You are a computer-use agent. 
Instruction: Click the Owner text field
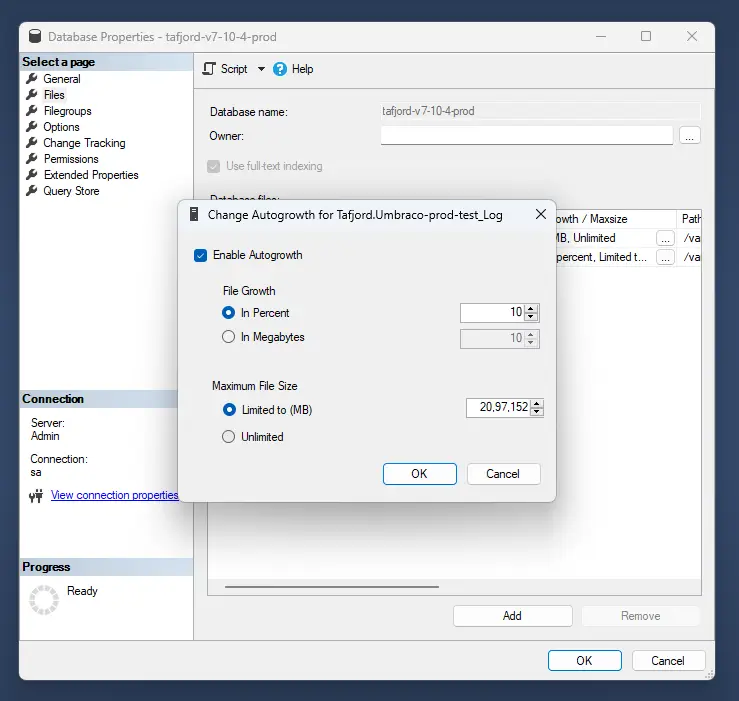[526, 135]
